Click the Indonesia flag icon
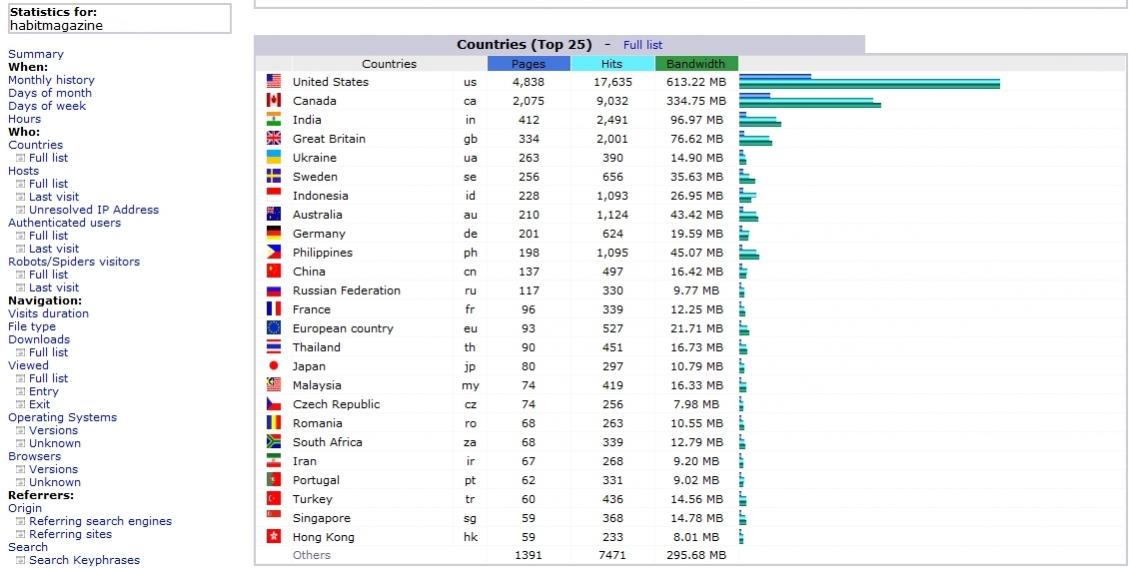The width and height of the screenshot is (1129, 568). pos(274,195)
